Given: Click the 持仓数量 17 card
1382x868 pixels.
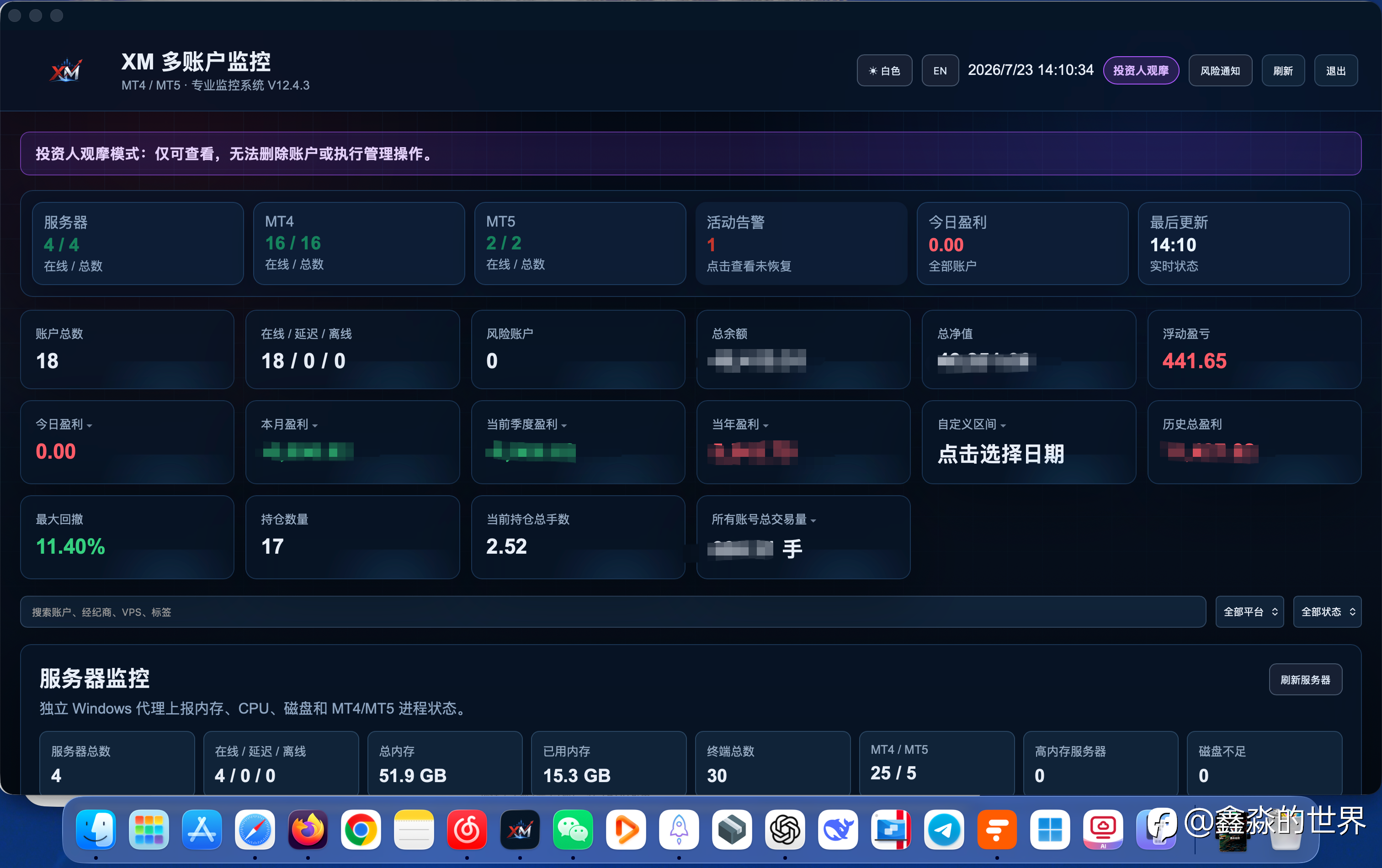Looking at the screenshot, I should [x=352, y=537].
